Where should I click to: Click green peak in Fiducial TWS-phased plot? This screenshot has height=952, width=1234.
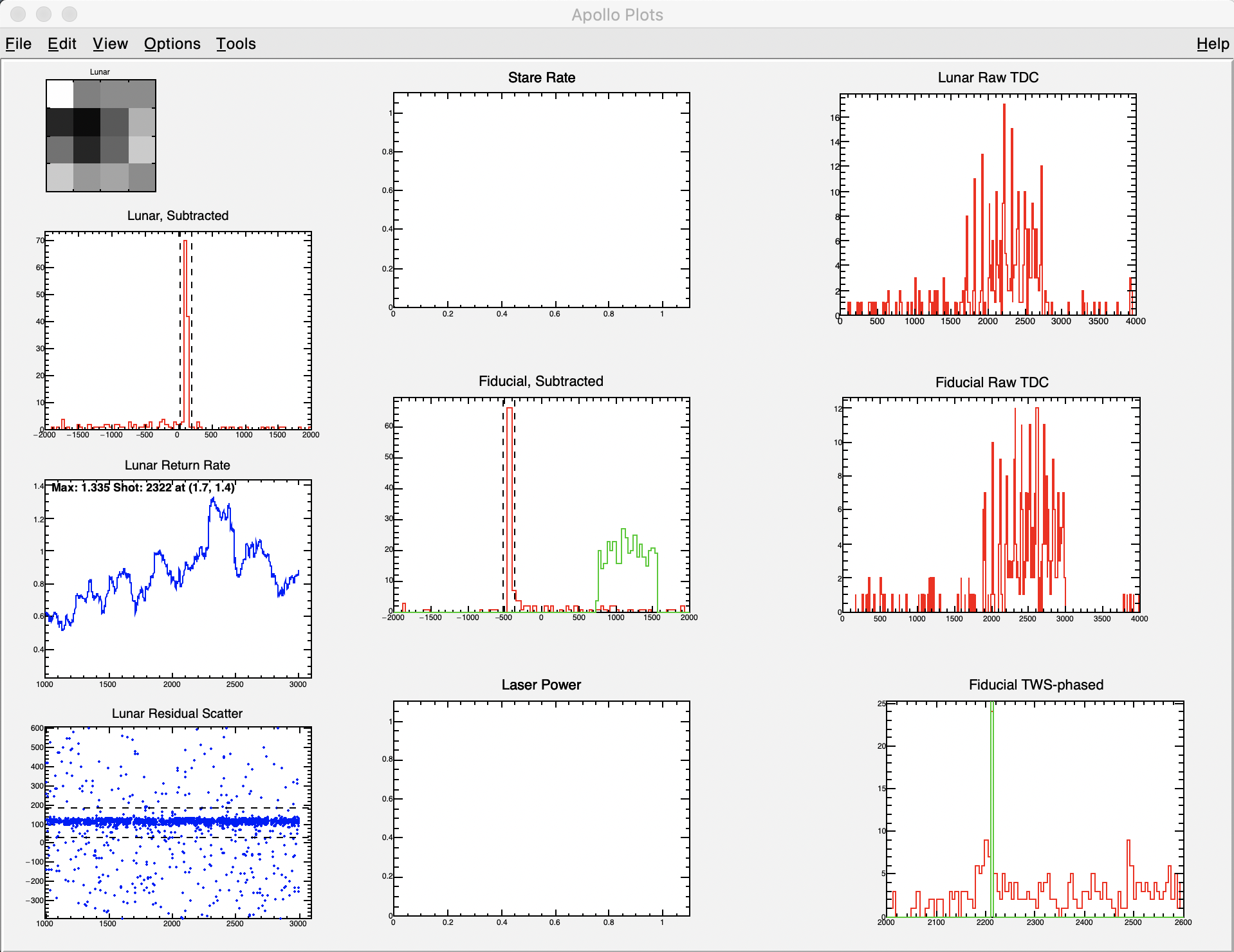(x=992, y=809)
